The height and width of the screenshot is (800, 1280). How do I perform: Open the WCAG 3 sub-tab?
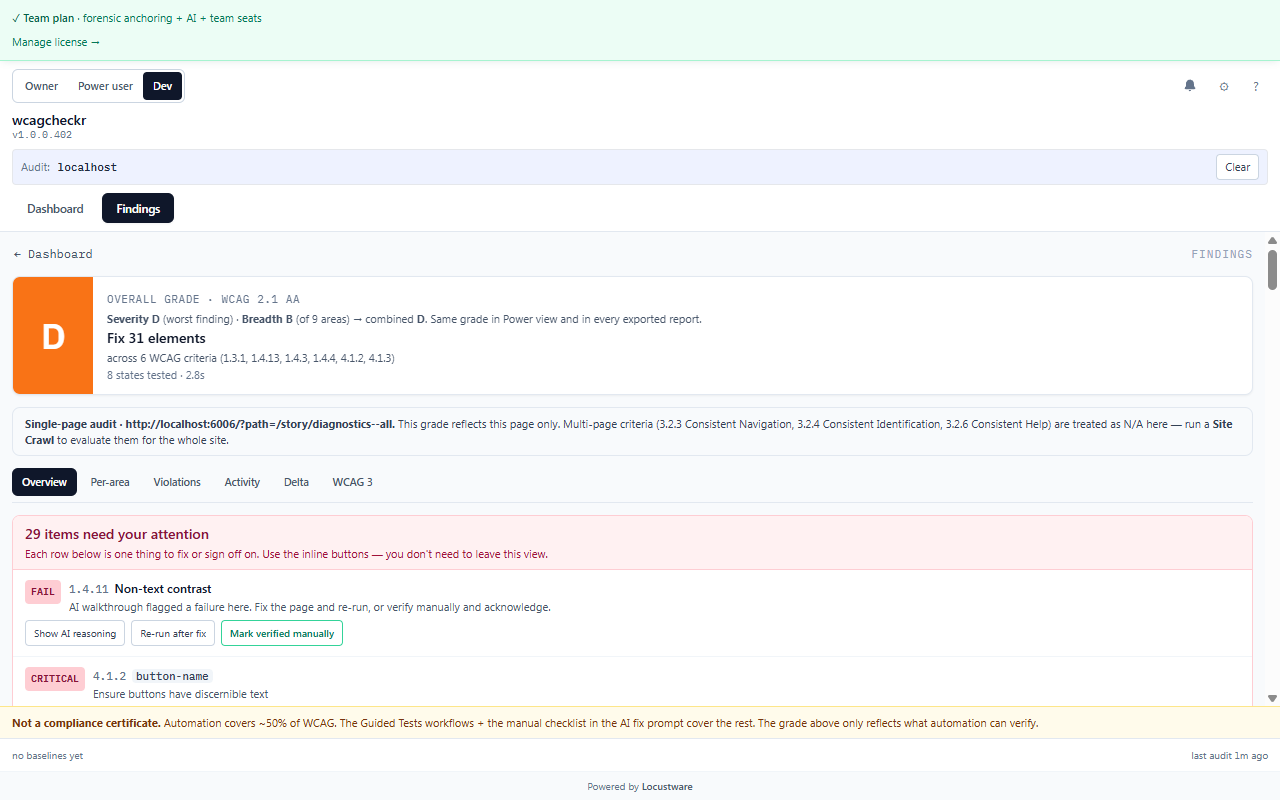coord(352,482)
